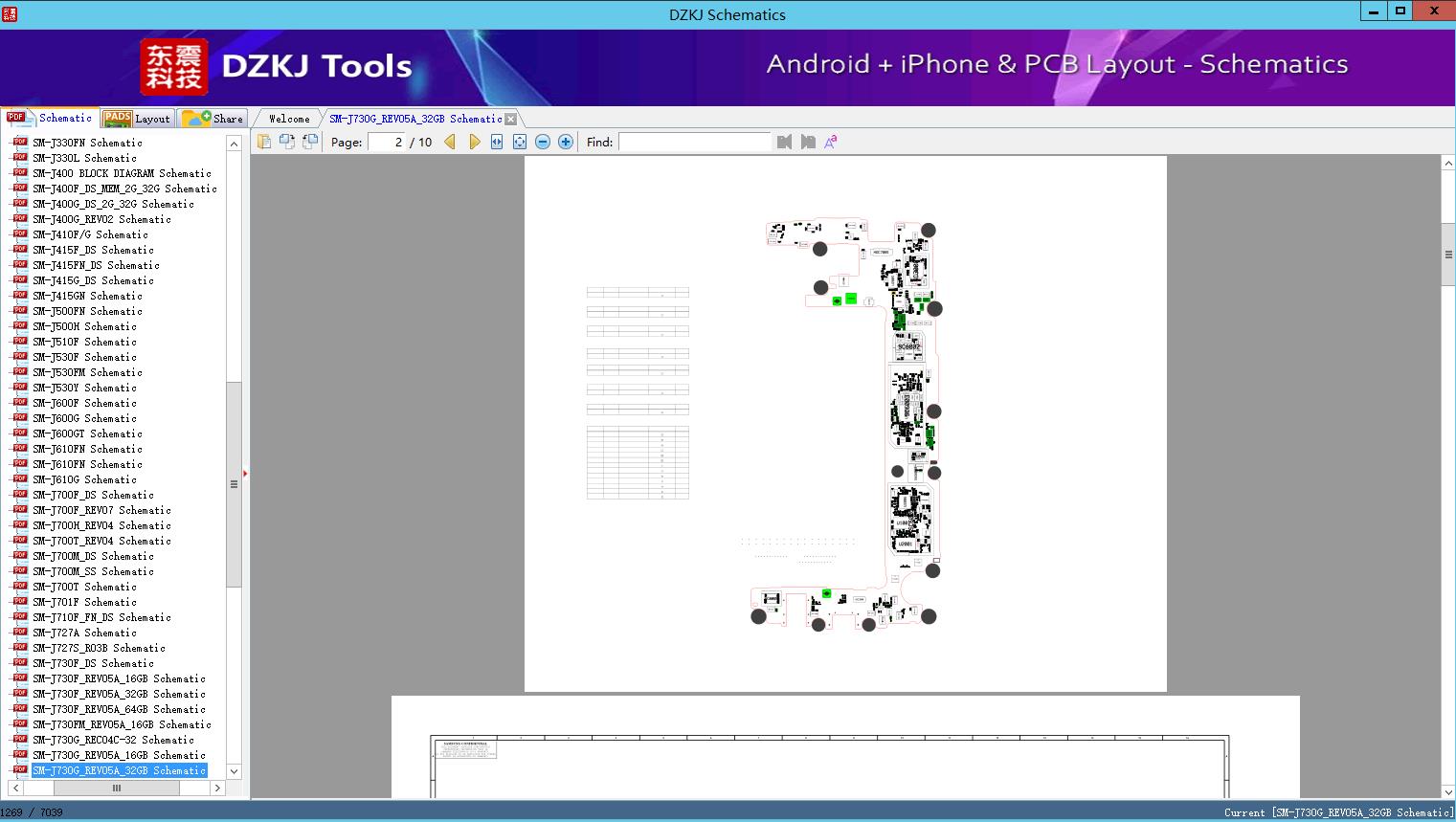Click the PDF icon beside SM-J700H_REV04 Schematic
Screen dimensions: 1456x822
[20, 524]
